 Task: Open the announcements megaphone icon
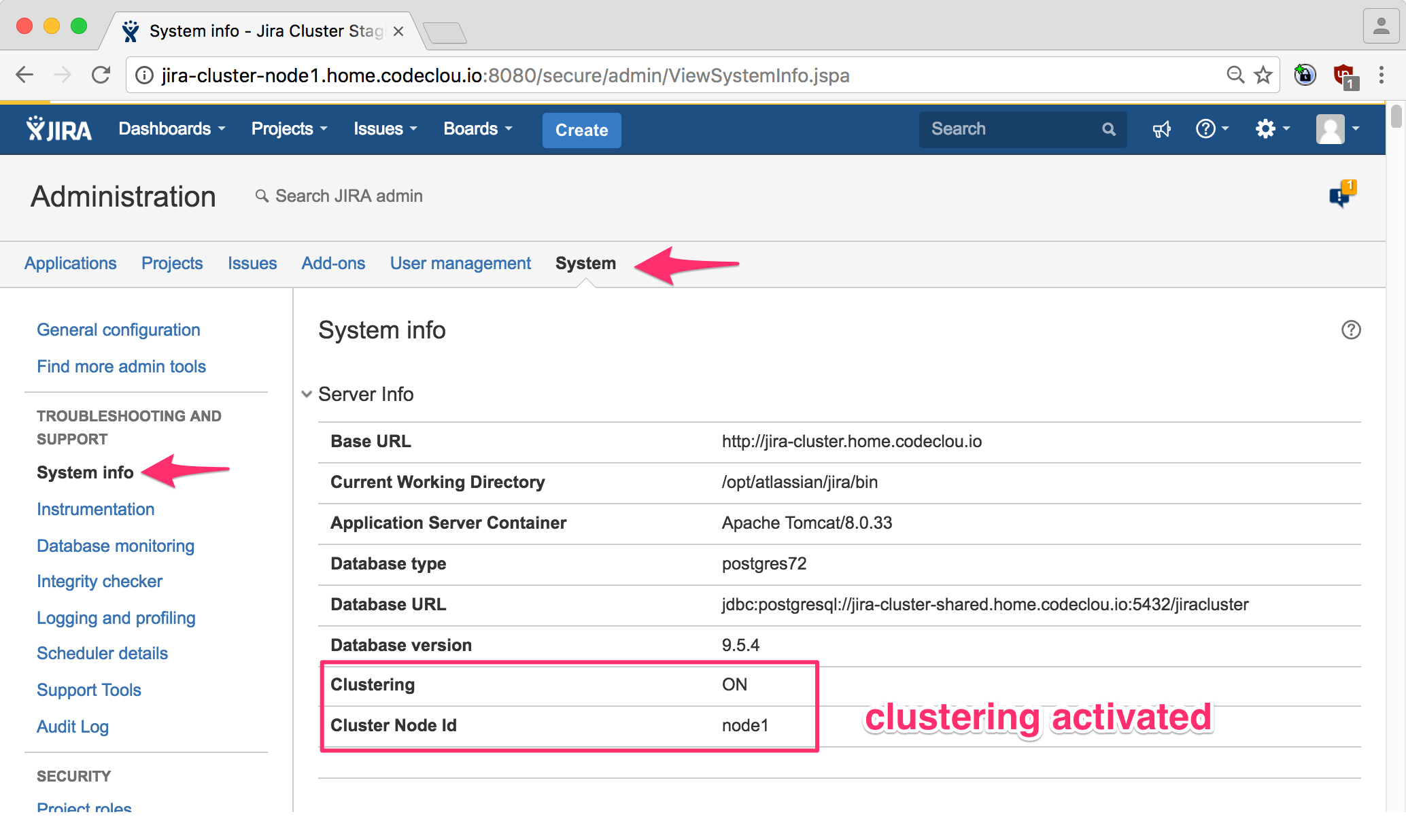pos(1161,129)
